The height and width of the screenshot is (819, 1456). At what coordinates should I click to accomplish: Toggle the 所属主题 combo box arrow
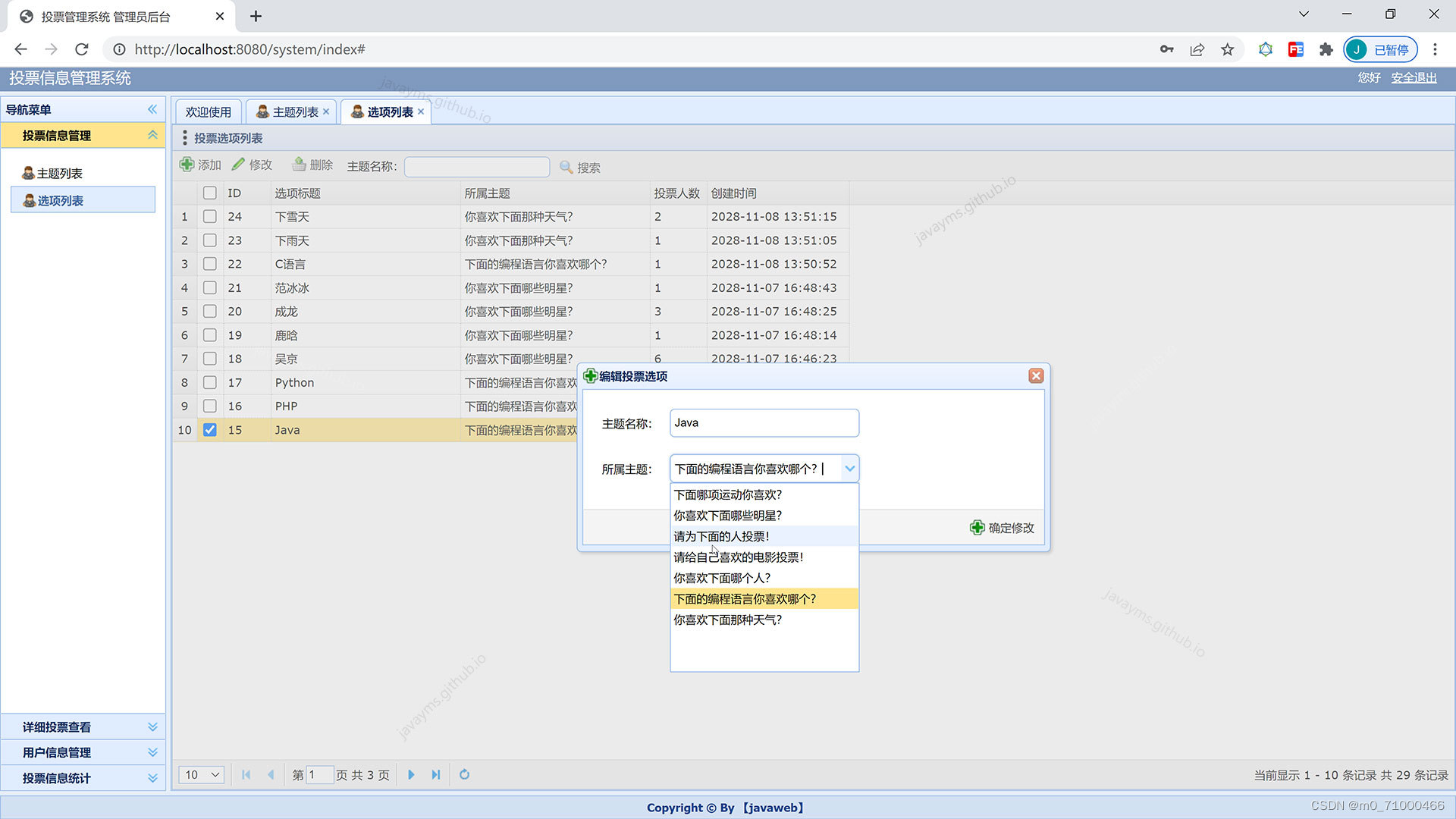pyautogui.click(x=850, y=469)
